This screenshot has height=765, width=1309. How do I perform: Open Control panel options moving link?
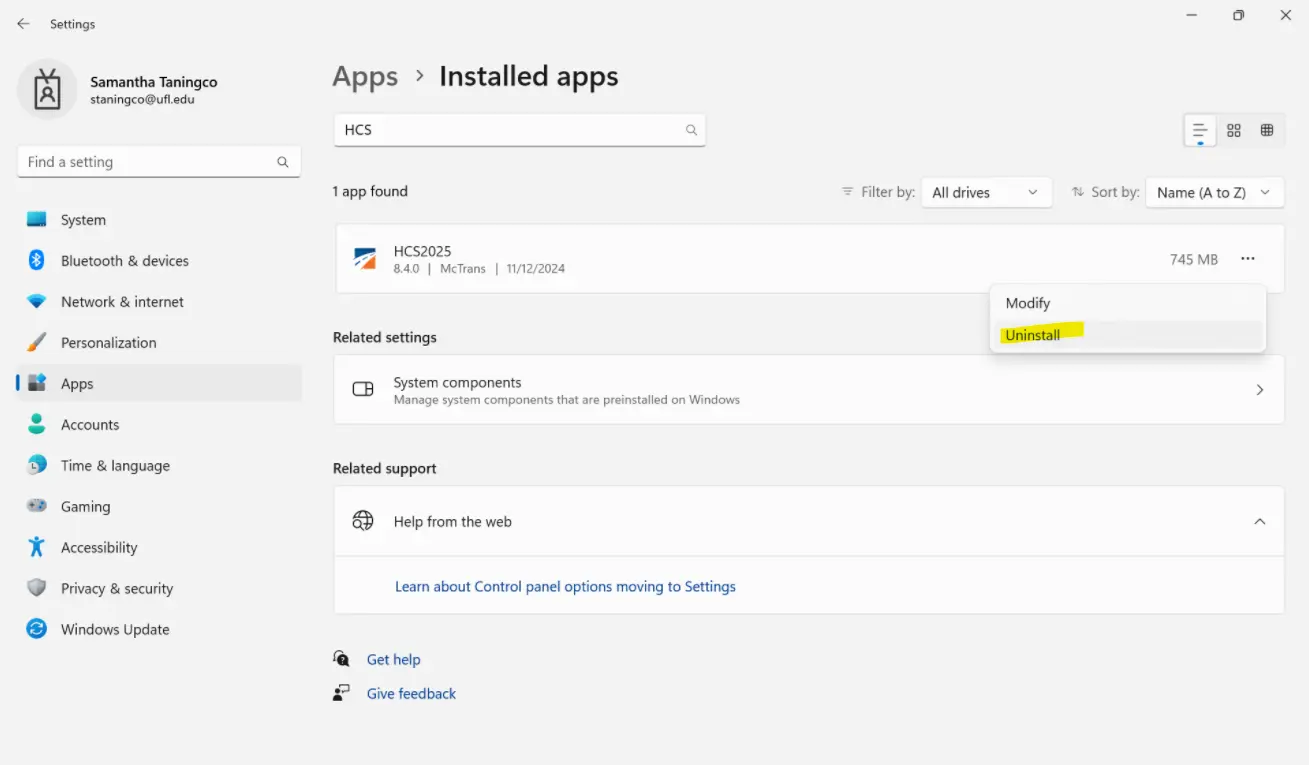565,587
